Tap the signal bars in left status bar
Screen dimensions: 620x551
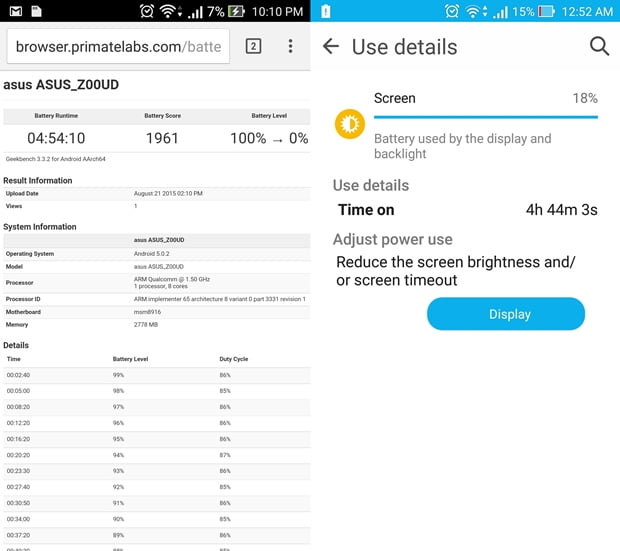[195, 12]
